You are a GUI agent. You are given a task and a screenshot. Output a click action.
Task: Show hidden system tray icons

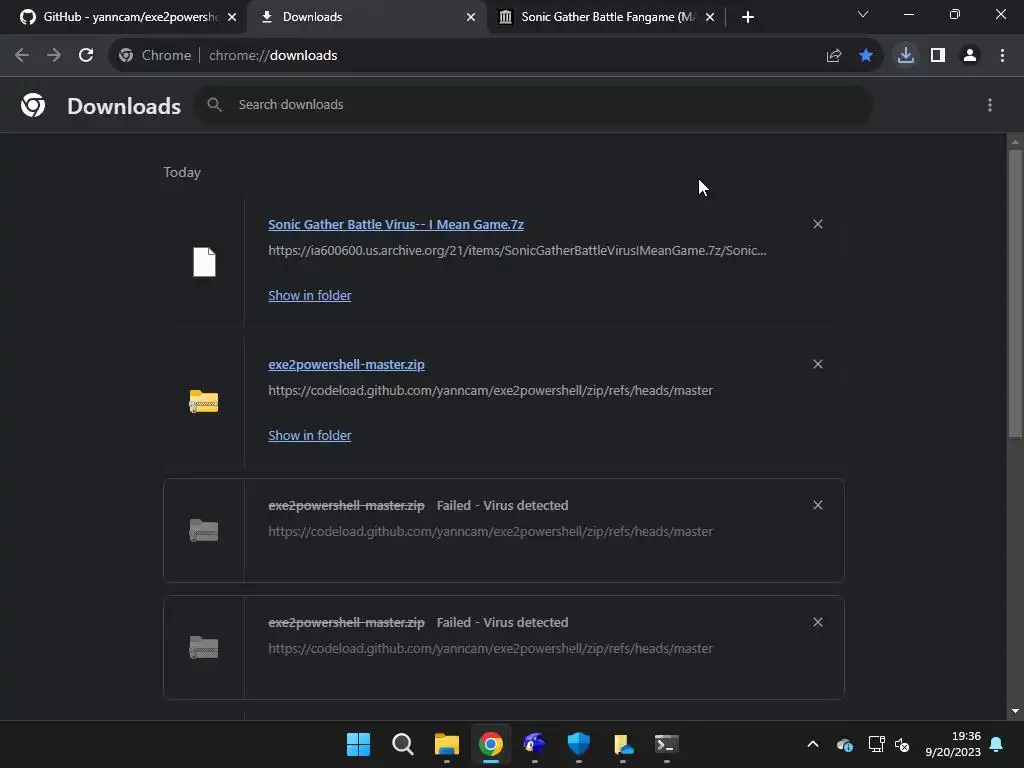[x=813, y=744]
